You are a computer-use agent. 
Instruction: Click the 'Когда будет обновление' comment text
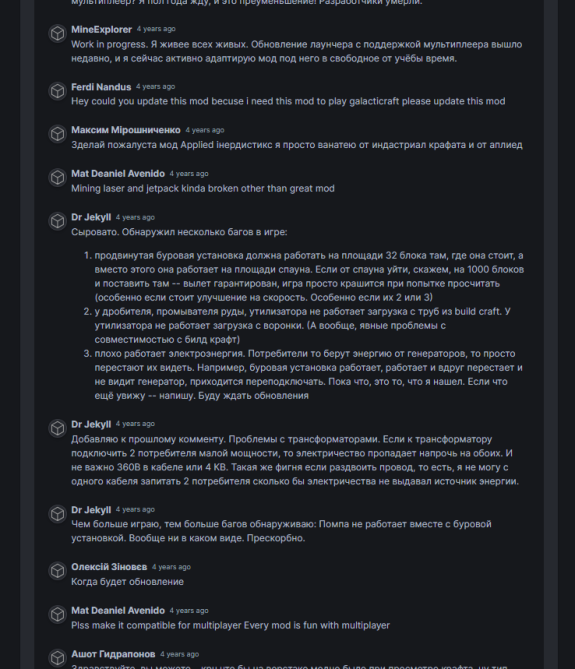tap(128, 582)
